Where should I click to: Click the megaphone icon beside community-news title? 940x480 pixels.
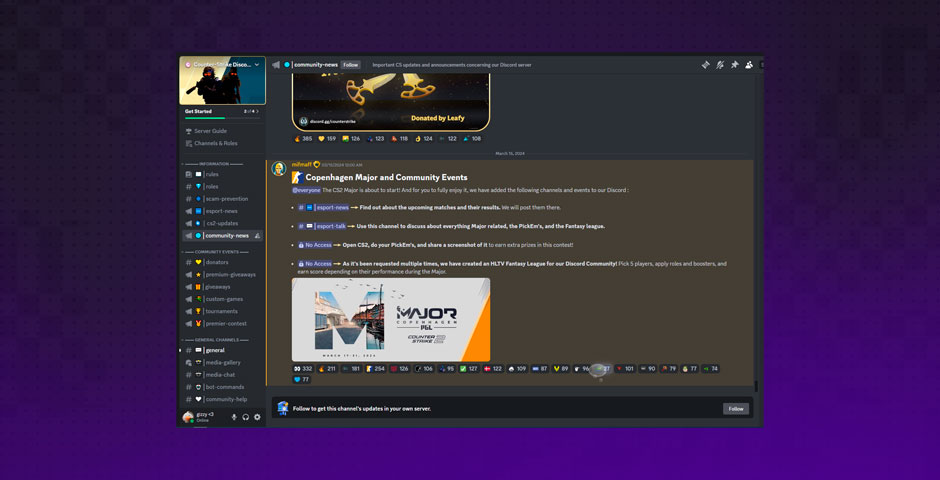tap(276, 65)
